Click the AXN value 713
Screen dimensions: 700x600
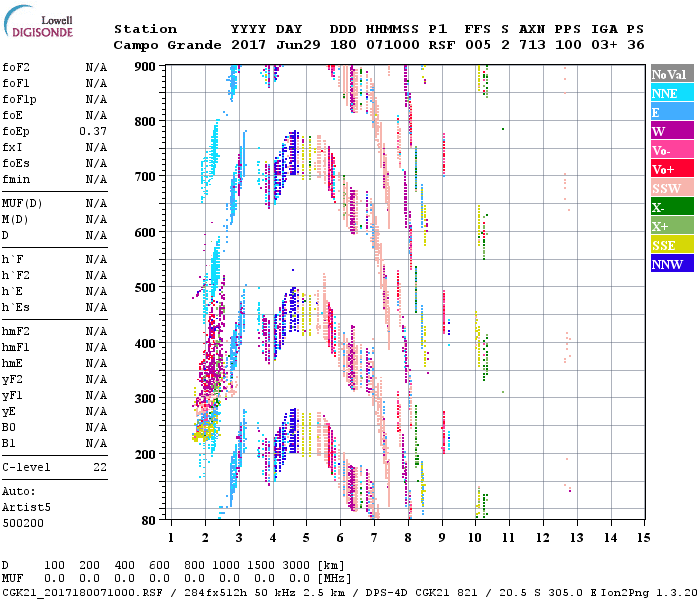coord(532,45)
